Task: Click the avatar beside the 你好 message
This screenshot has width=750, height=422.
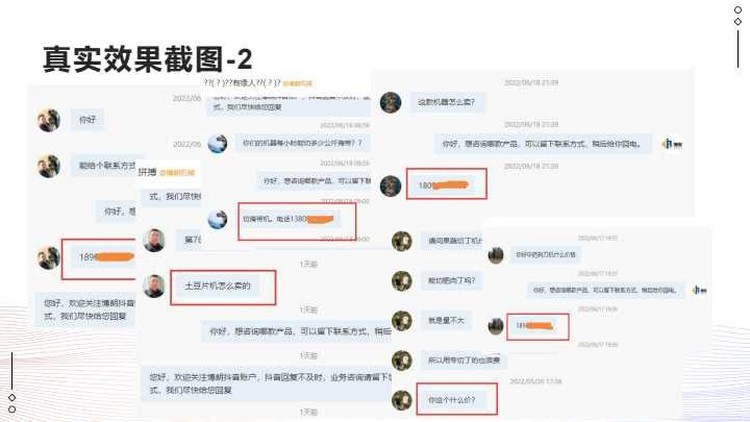Action: click(49, 120)
